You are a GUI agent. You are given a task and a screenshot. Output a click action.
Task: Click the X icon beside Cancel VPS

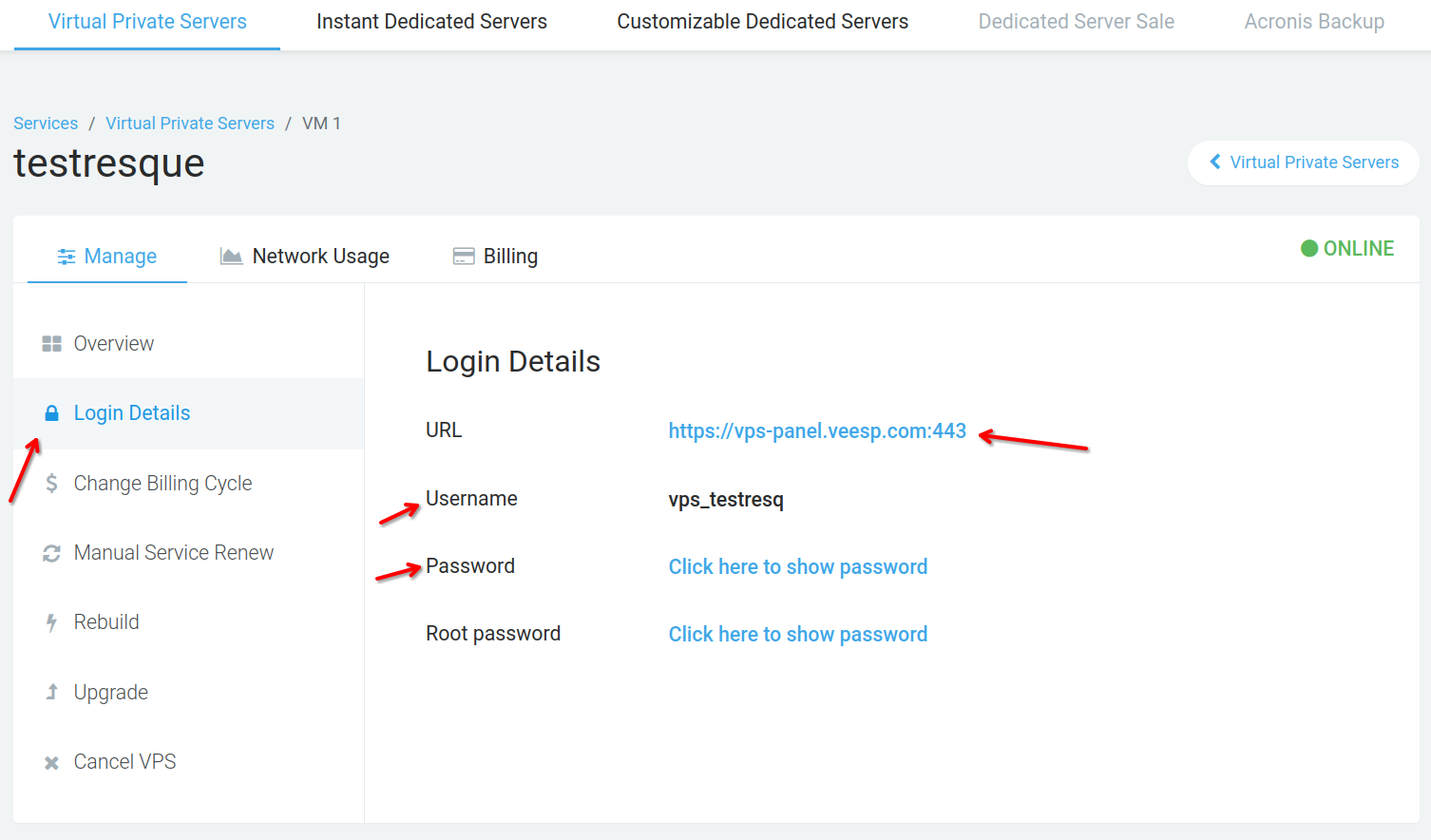51,761
